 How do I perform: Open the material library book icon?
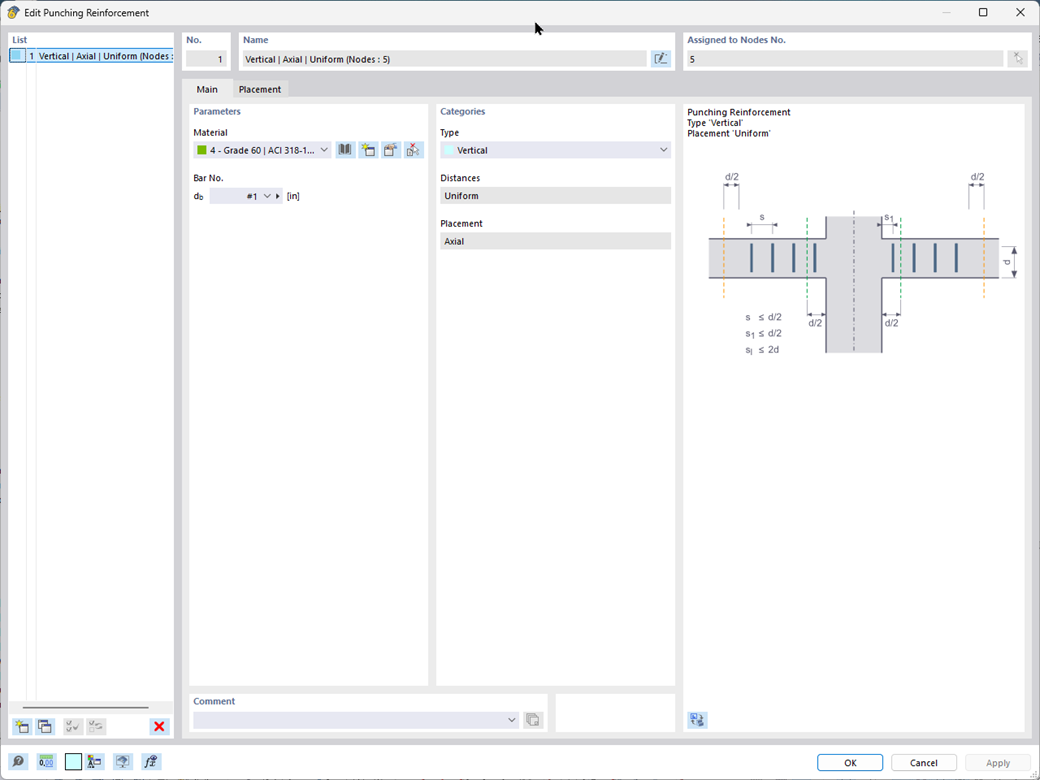coord(345,150)
